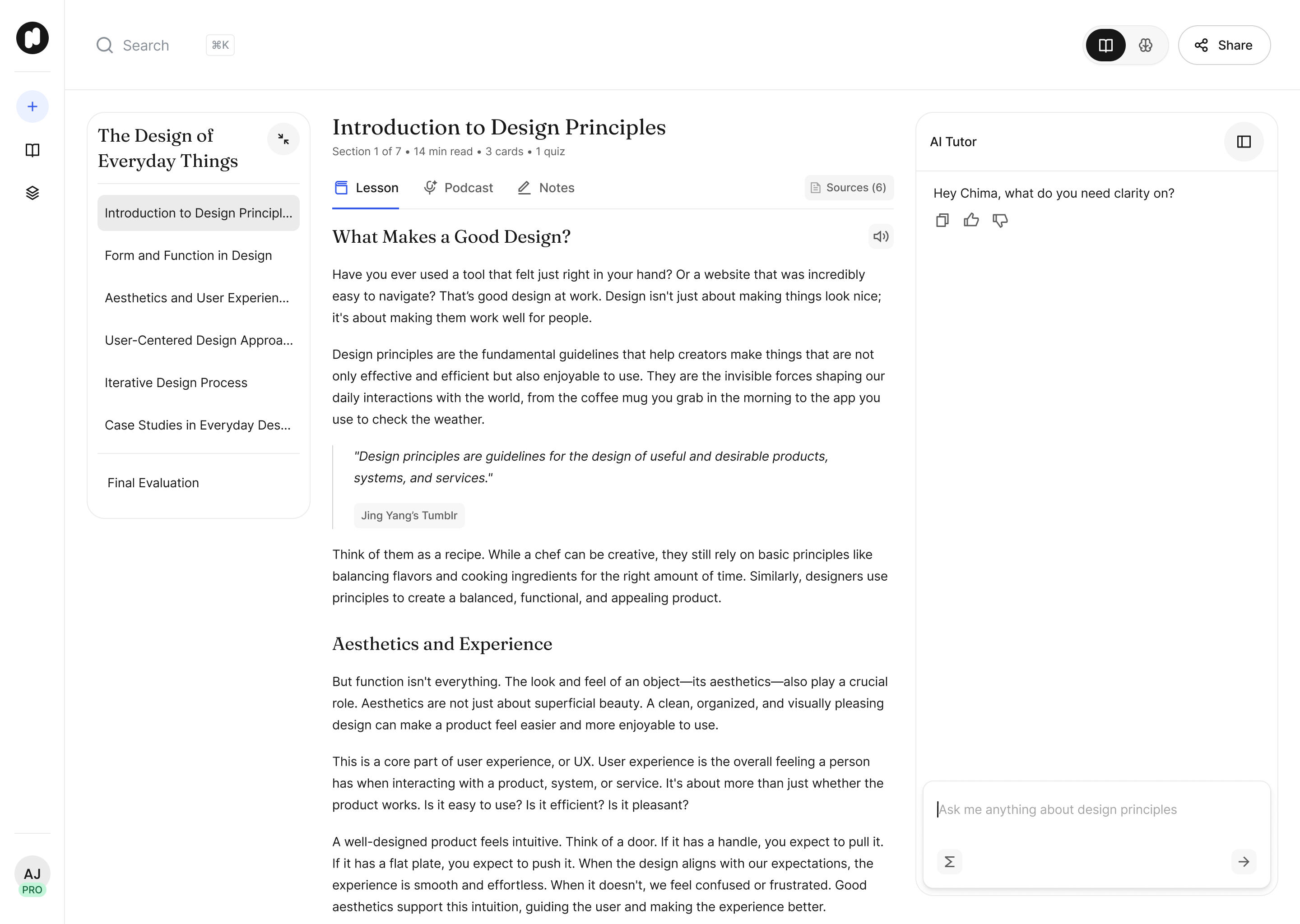Send the message with the arrow button

1244,862
